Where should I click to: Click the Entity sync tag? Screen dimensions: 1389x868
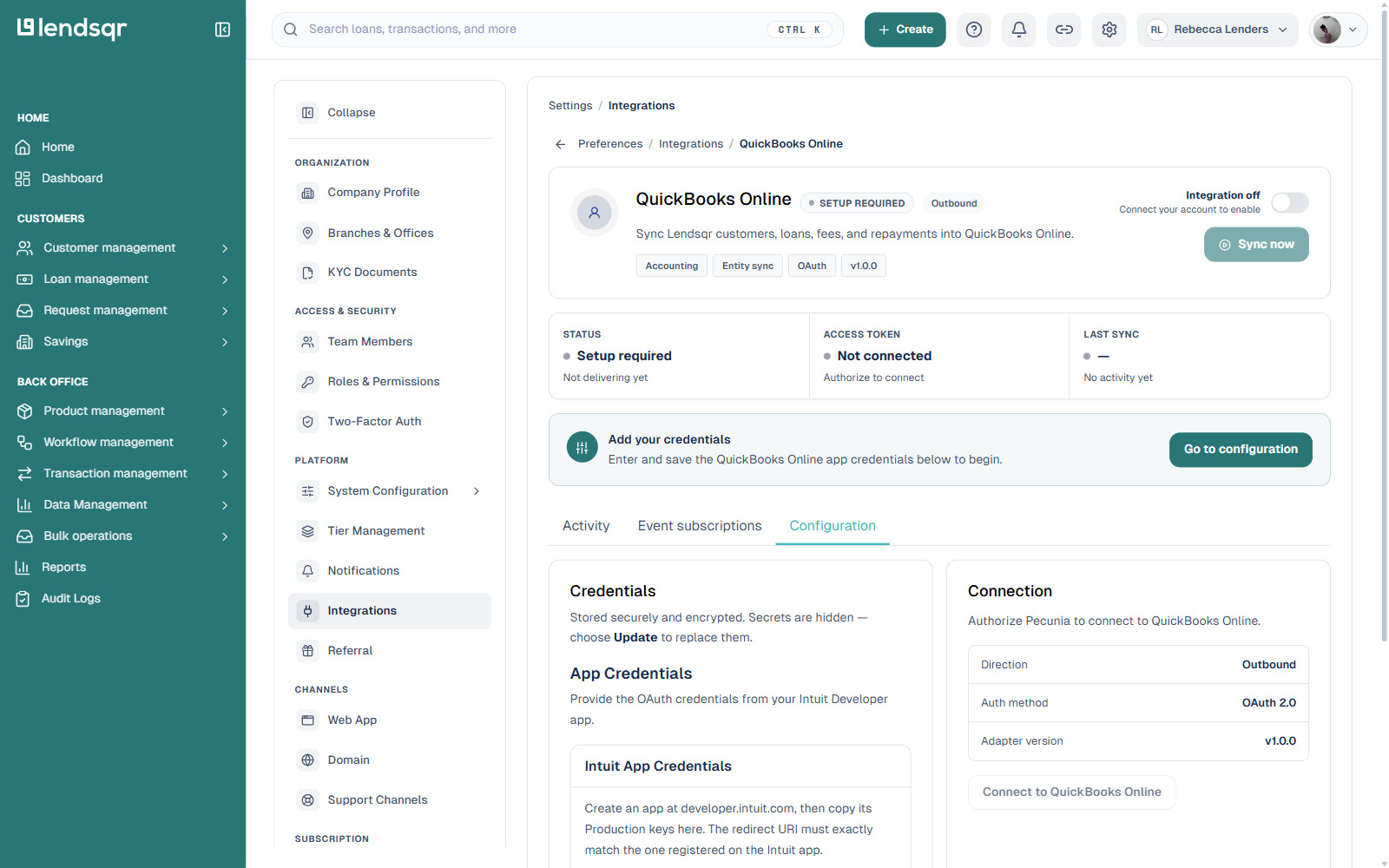tap(747, 266)
